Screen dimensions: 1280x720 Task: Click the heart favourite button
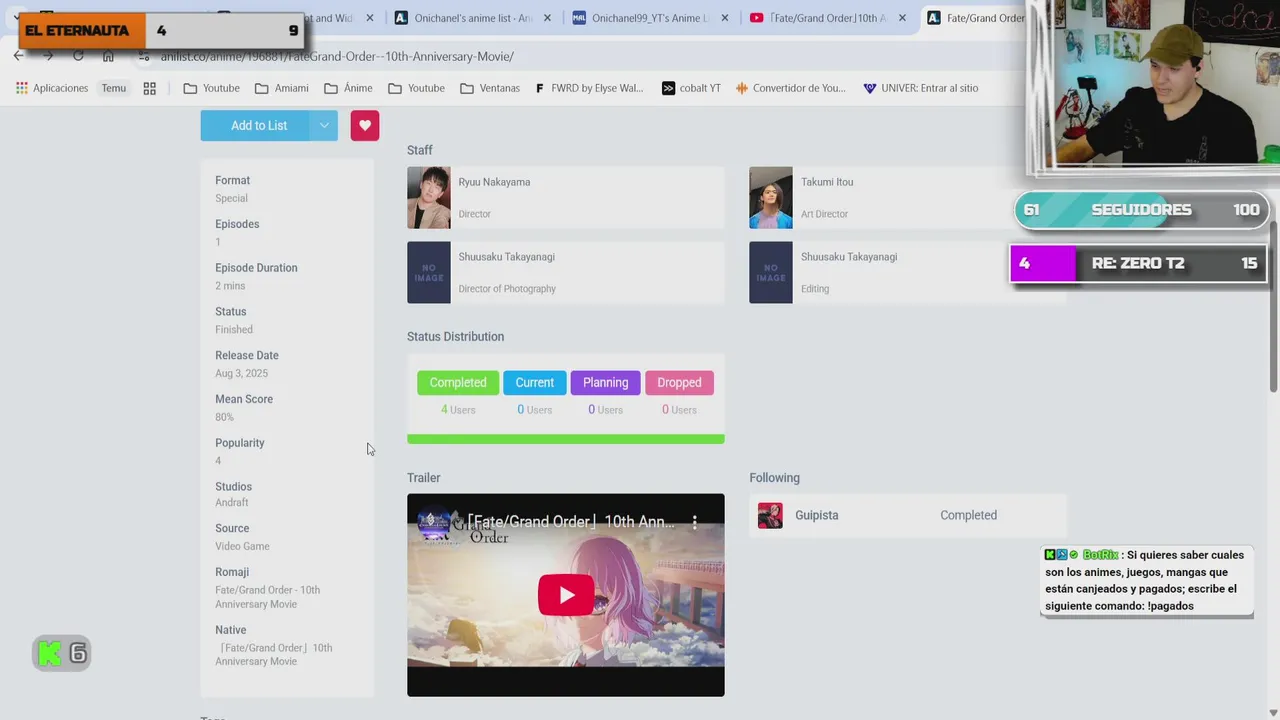[x=364, y=125]
